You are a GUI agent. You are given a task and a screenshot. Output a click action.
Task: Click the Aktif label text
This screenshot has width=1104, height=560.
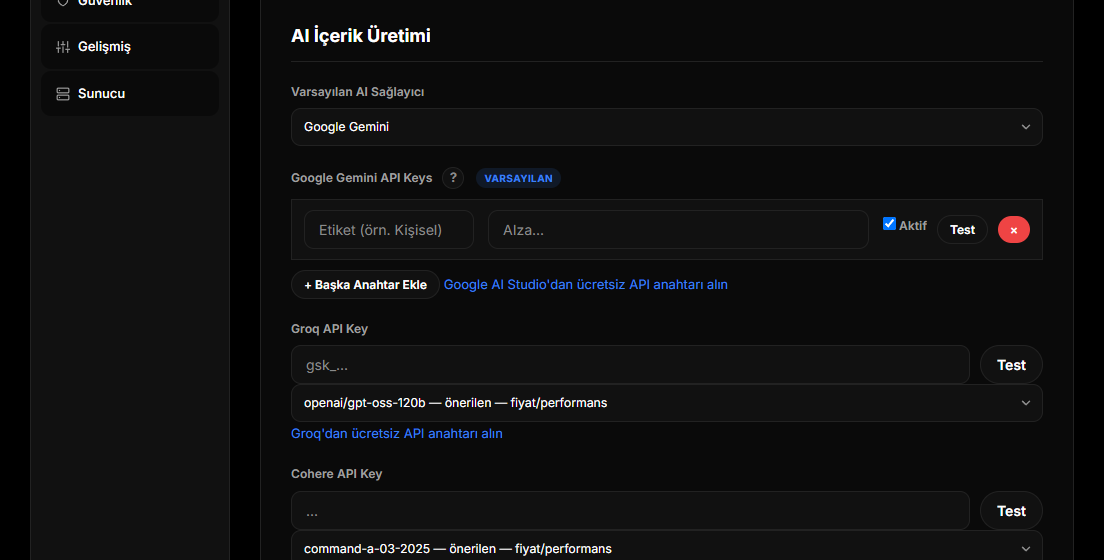tap(912, 226)
